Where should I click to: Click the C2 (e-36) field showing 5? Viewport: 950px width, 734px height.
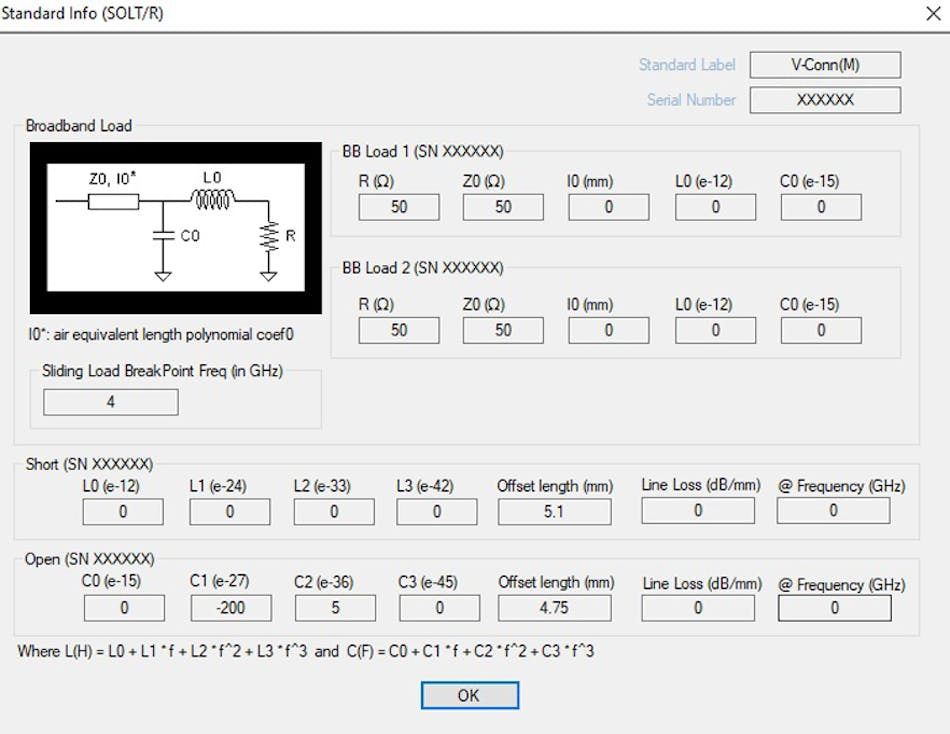point(335,608)
